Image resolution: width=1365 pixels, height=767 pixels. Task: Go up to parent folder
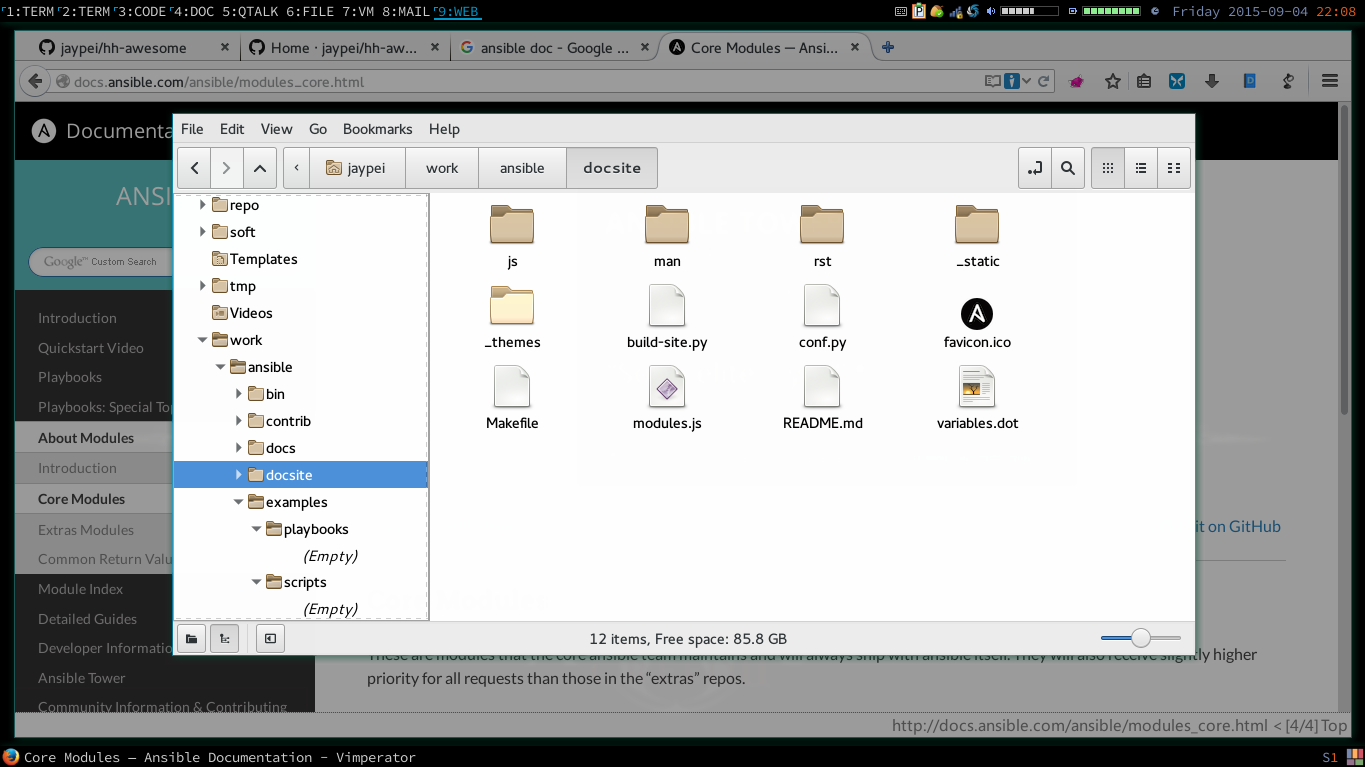point(260,168)
